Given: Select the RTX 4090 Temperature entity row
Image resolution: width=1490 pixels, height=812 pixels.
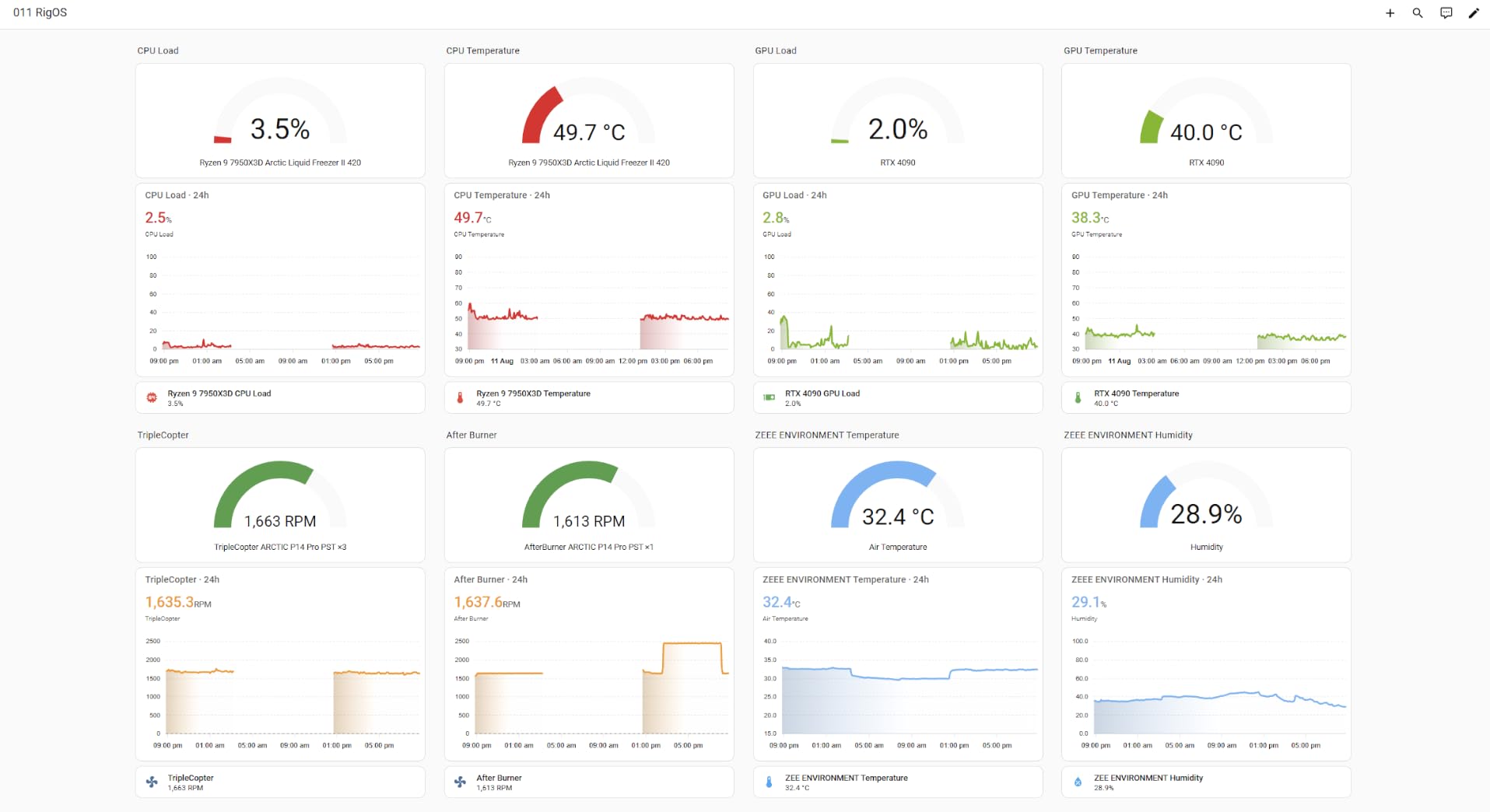Looking at the screenshot, I should pyautogui.click(x=1206, y=397).
